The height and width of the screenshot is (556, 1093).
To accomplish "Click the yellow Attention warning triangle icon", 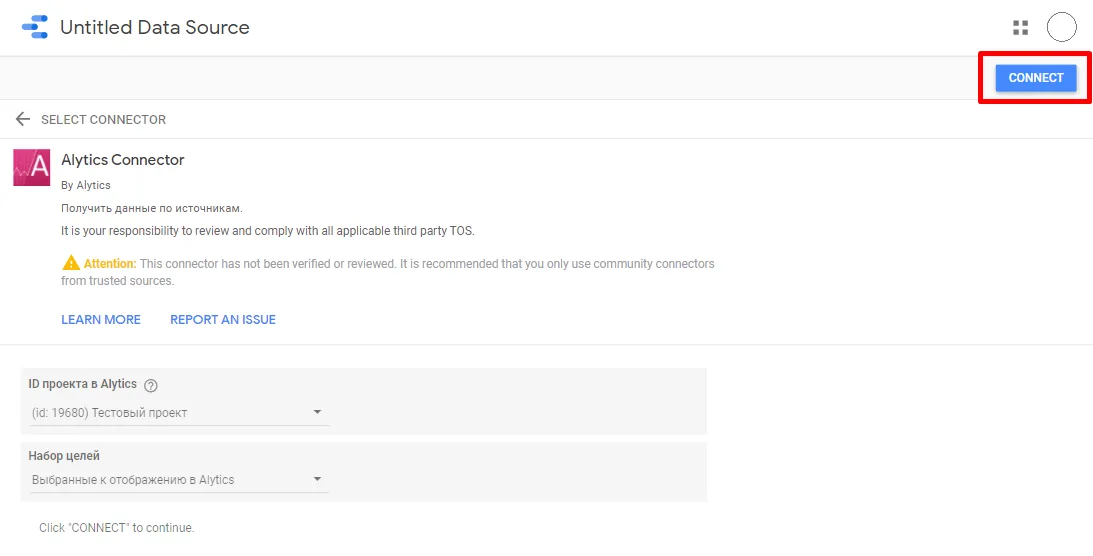I will 71,263.
